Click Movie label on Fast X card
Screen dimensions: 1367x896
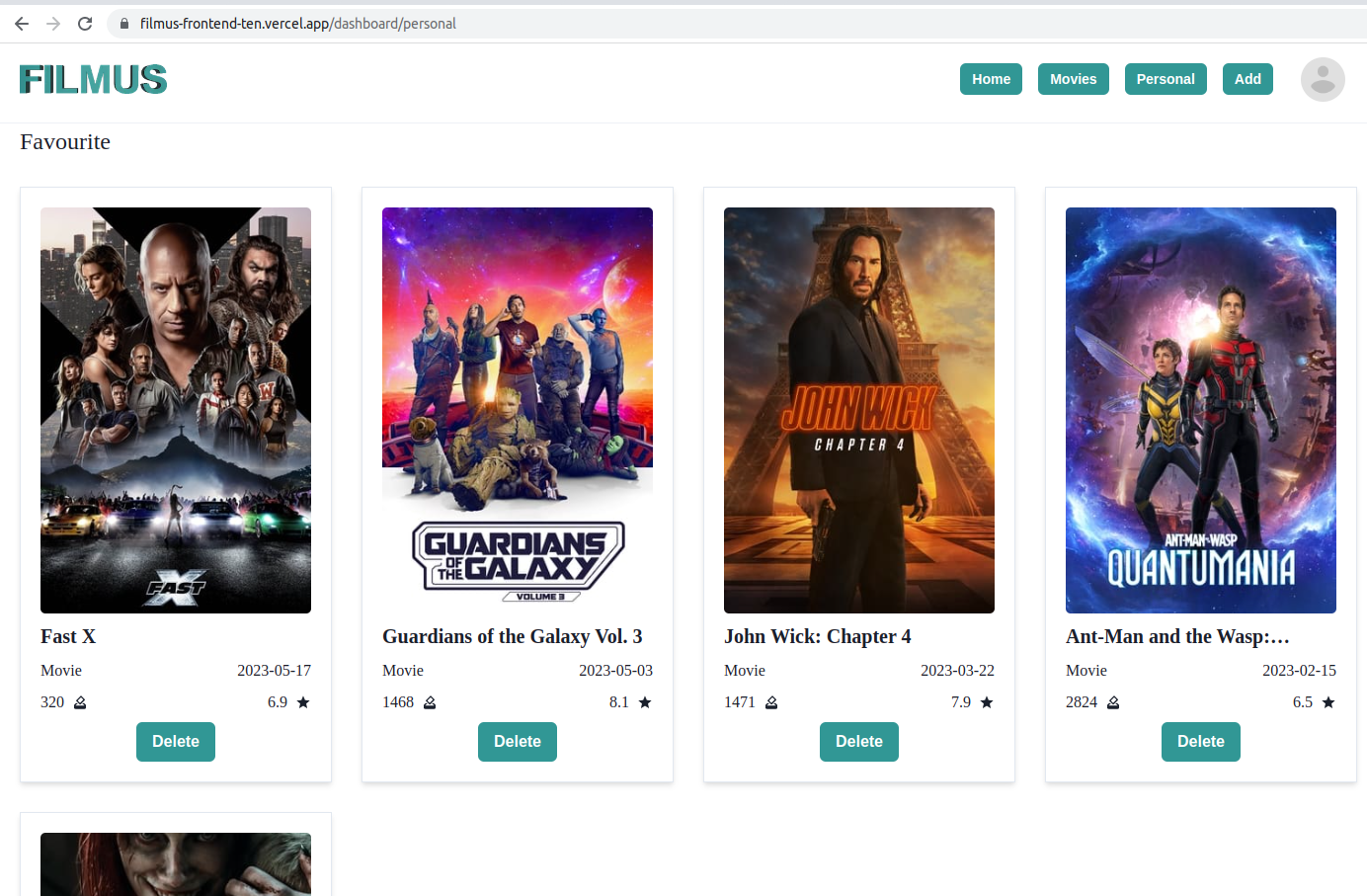point(61,671)
